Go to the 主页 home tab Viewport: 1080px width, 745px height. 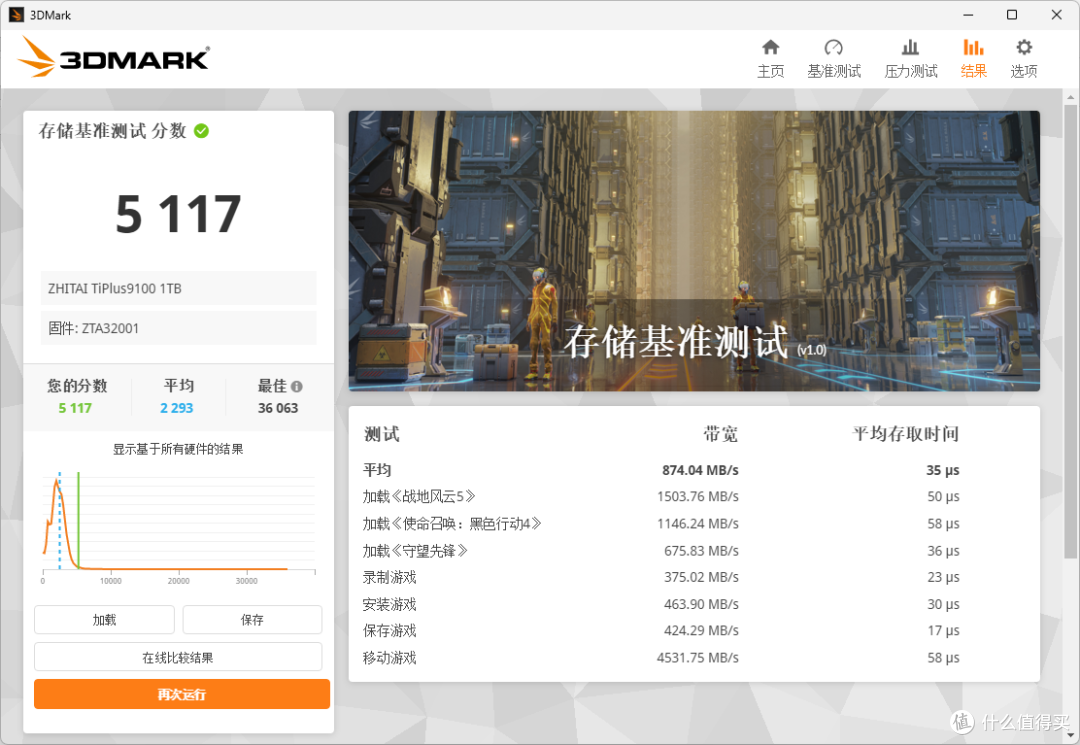pos(770,59)
